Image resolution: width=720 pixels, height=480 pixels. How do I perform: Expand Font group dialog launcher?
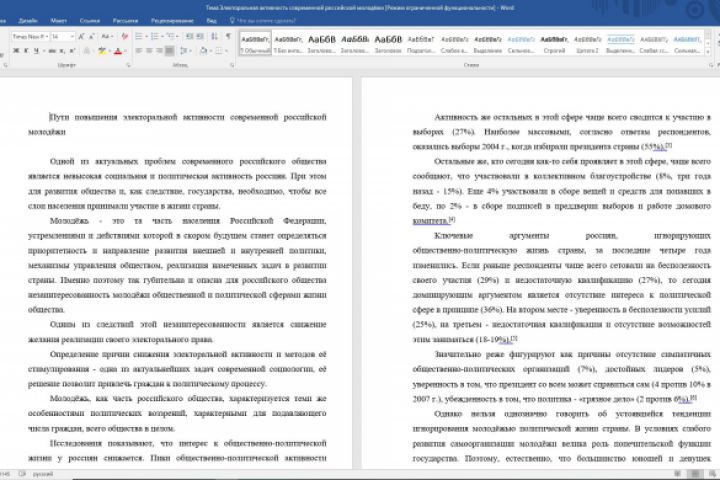pos(129,65)
